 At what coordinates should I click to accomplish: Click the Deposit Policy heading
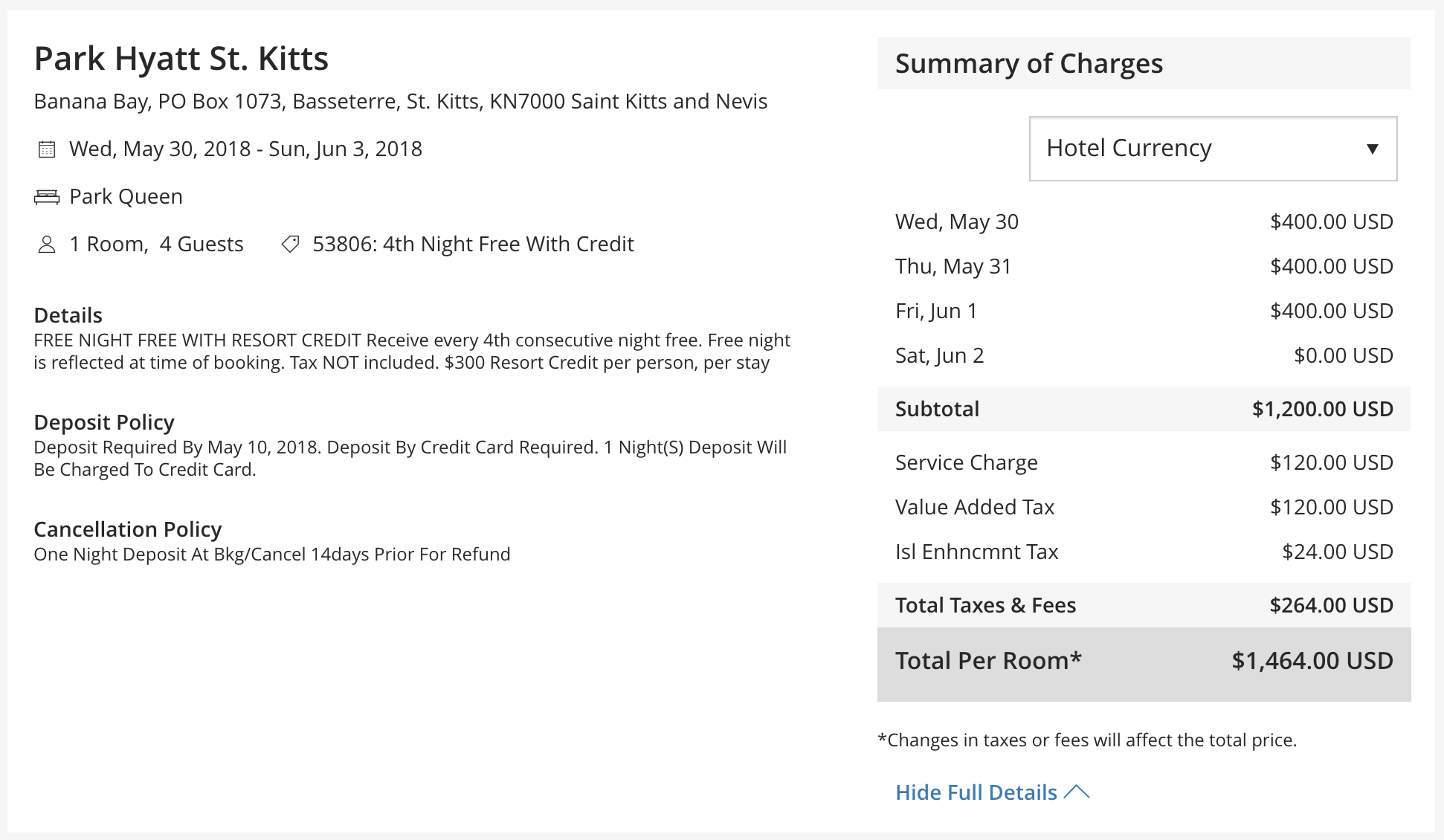[104, 422]
